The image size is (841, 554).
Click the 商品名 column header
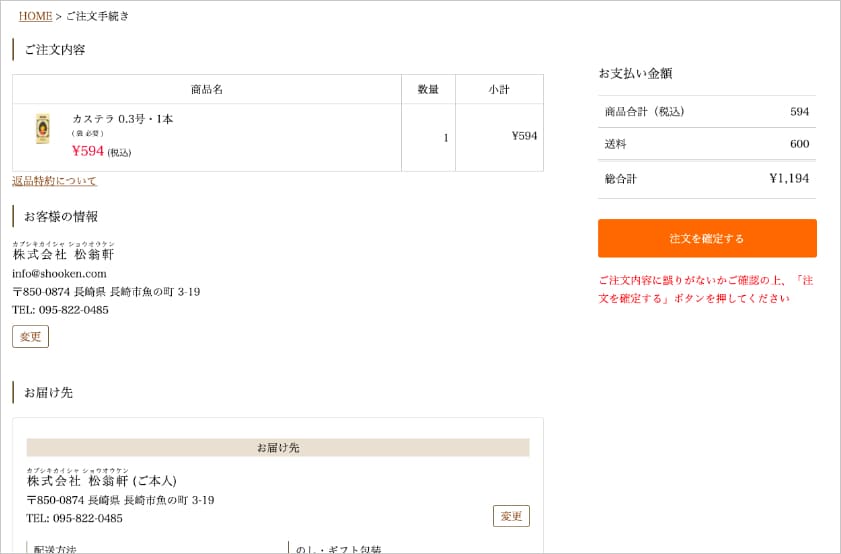pyautogui.click(x=207, y=90)
